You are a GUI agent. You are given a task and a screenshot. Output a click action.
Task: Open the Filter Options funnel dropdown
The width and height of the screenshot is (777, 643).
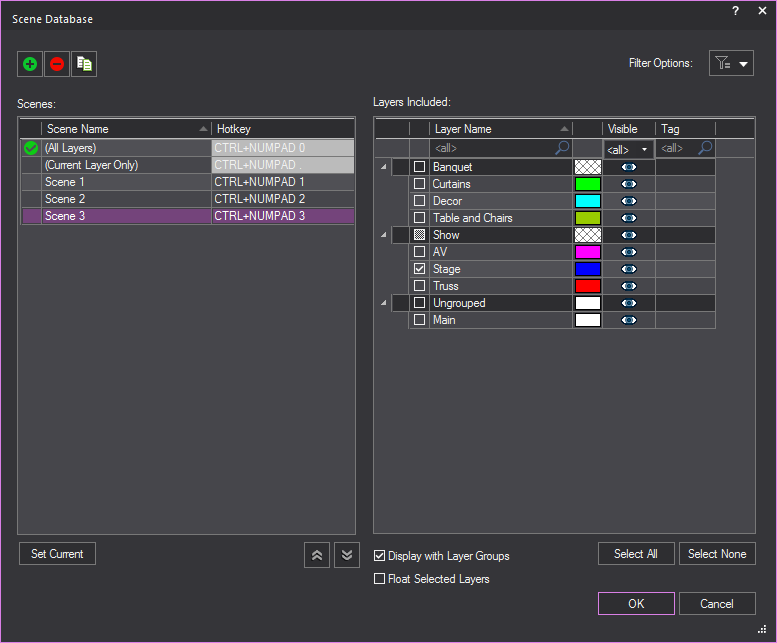pyautogui.click(x=731, y=63)
